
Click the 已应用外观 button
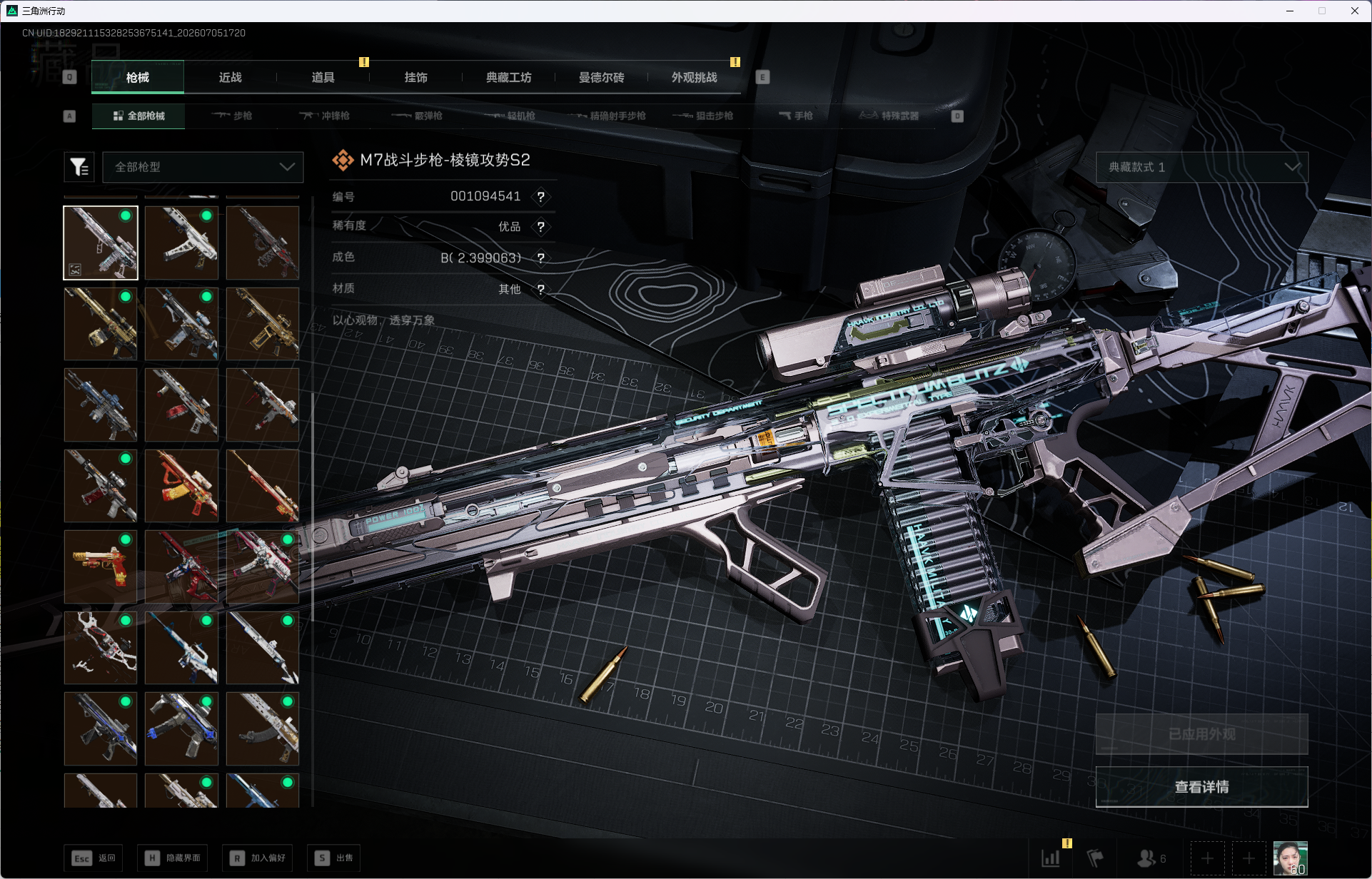click(1202, 734)
